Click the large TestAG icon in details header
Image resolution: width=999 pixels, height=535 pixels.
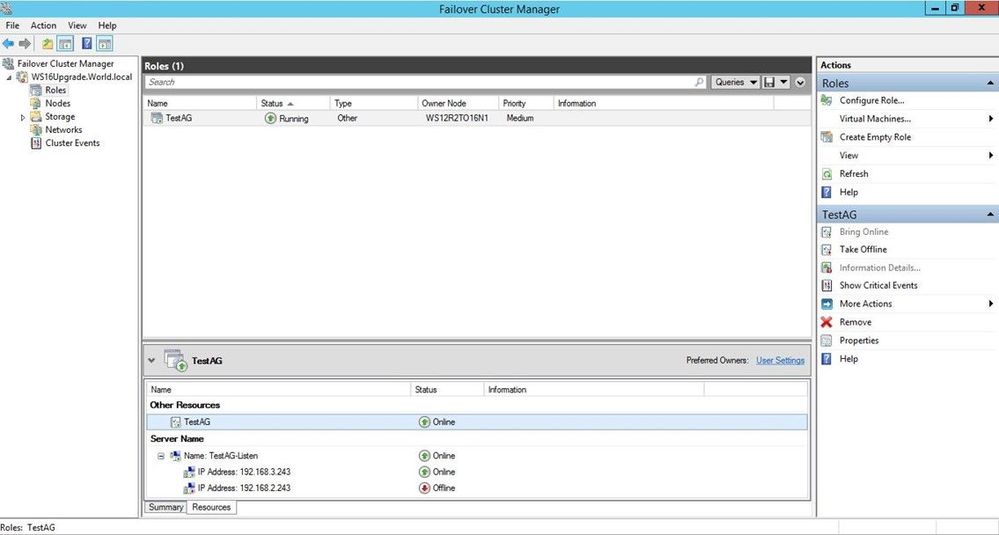175,360
